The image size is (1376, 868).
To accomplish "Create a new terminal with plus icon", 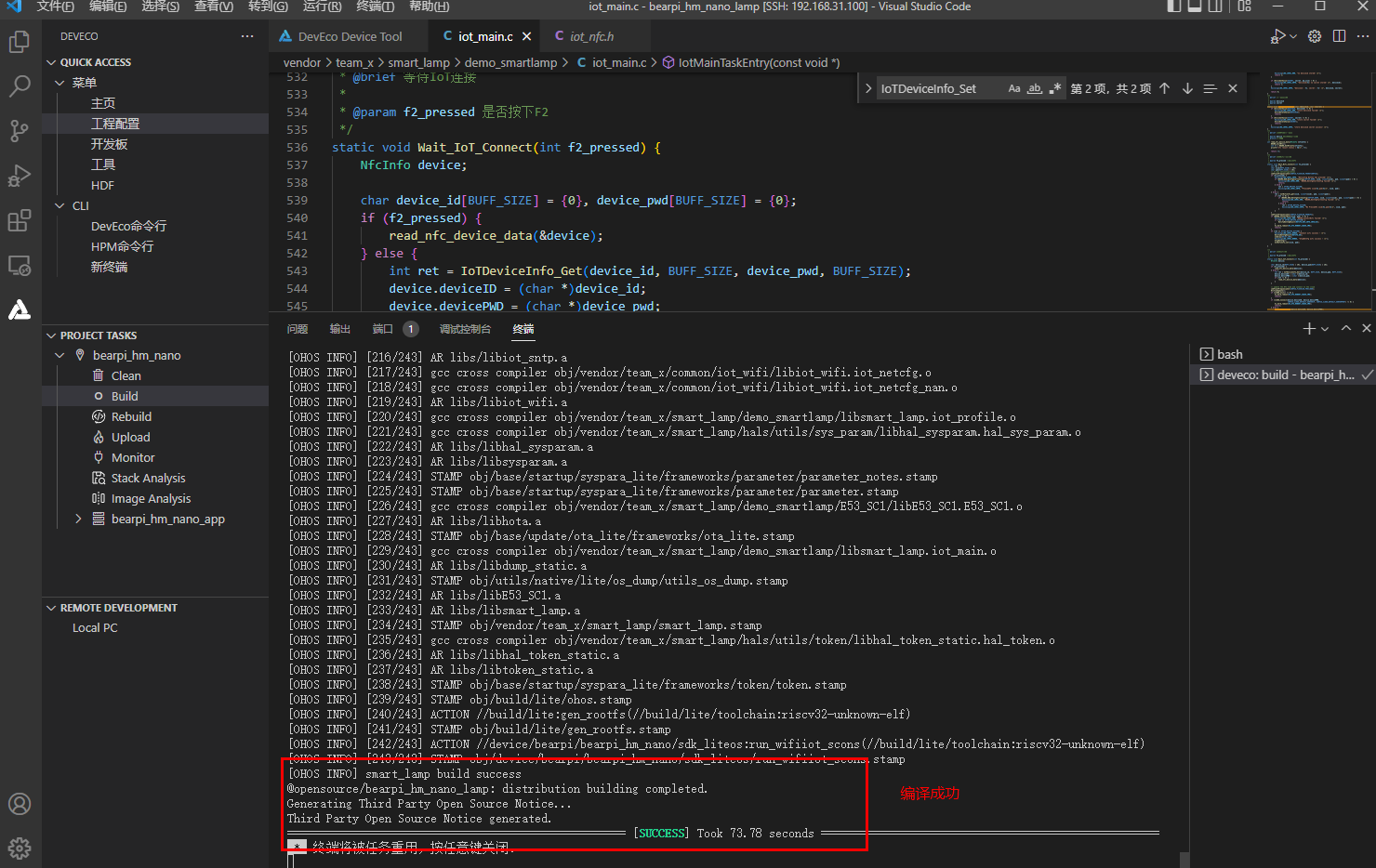I will click(1309, 328).
